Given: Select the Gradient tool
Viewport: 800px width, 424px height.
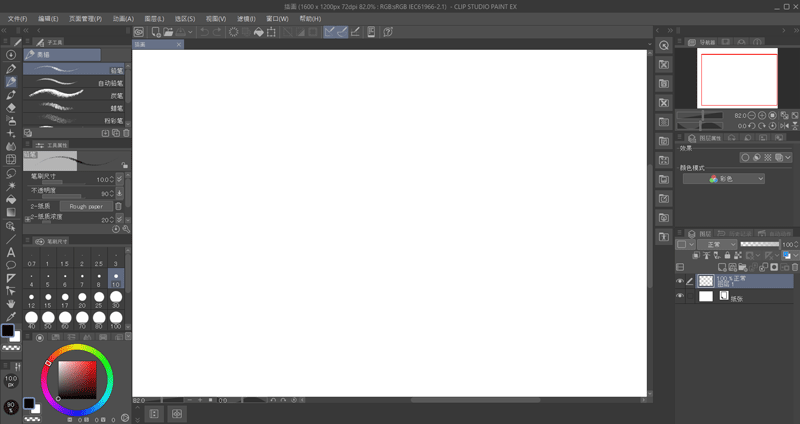Looking at the screenshot, I should coord(11,212).
